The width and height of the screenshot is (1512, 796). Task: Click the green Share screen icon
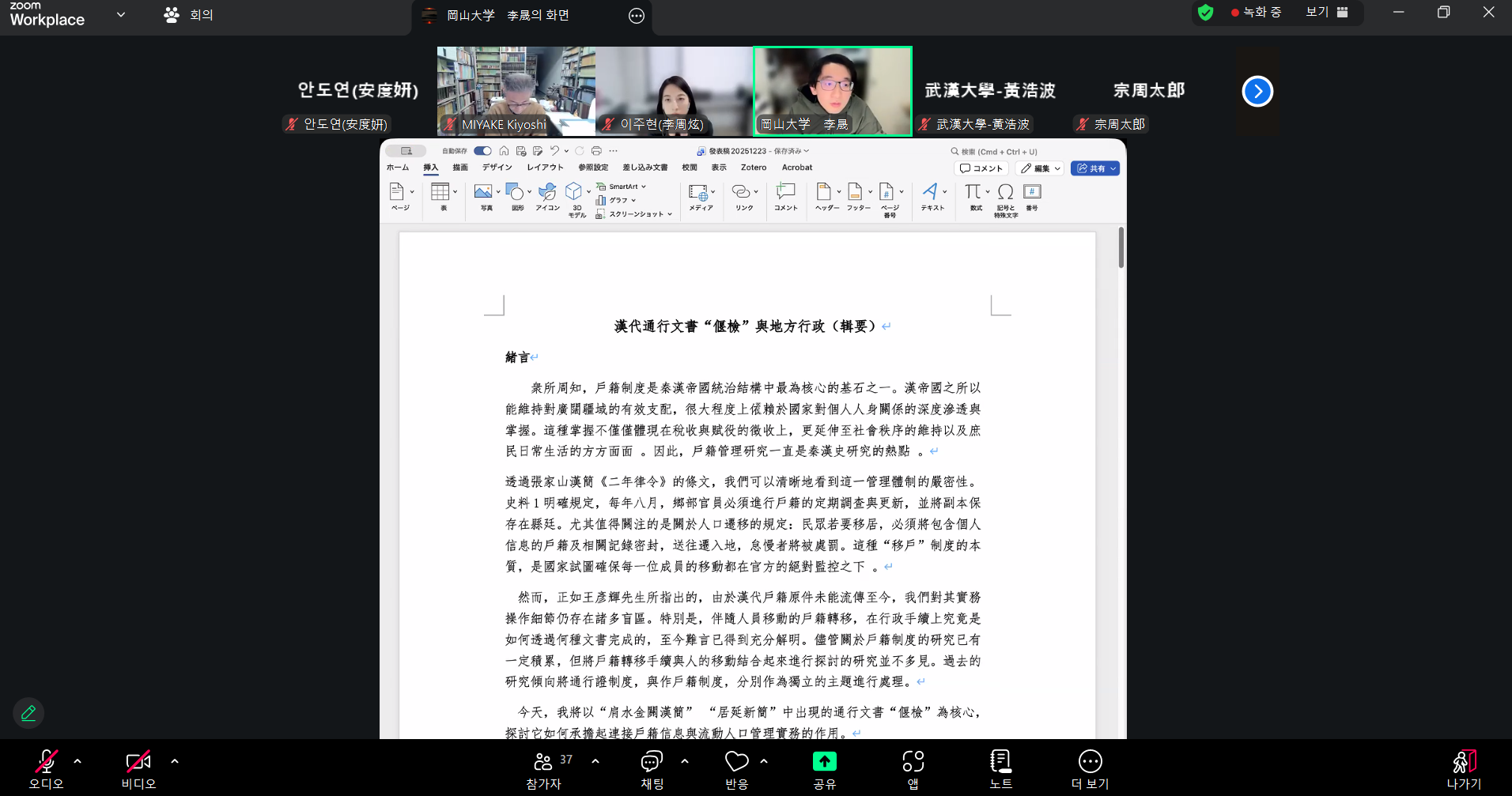824,761
